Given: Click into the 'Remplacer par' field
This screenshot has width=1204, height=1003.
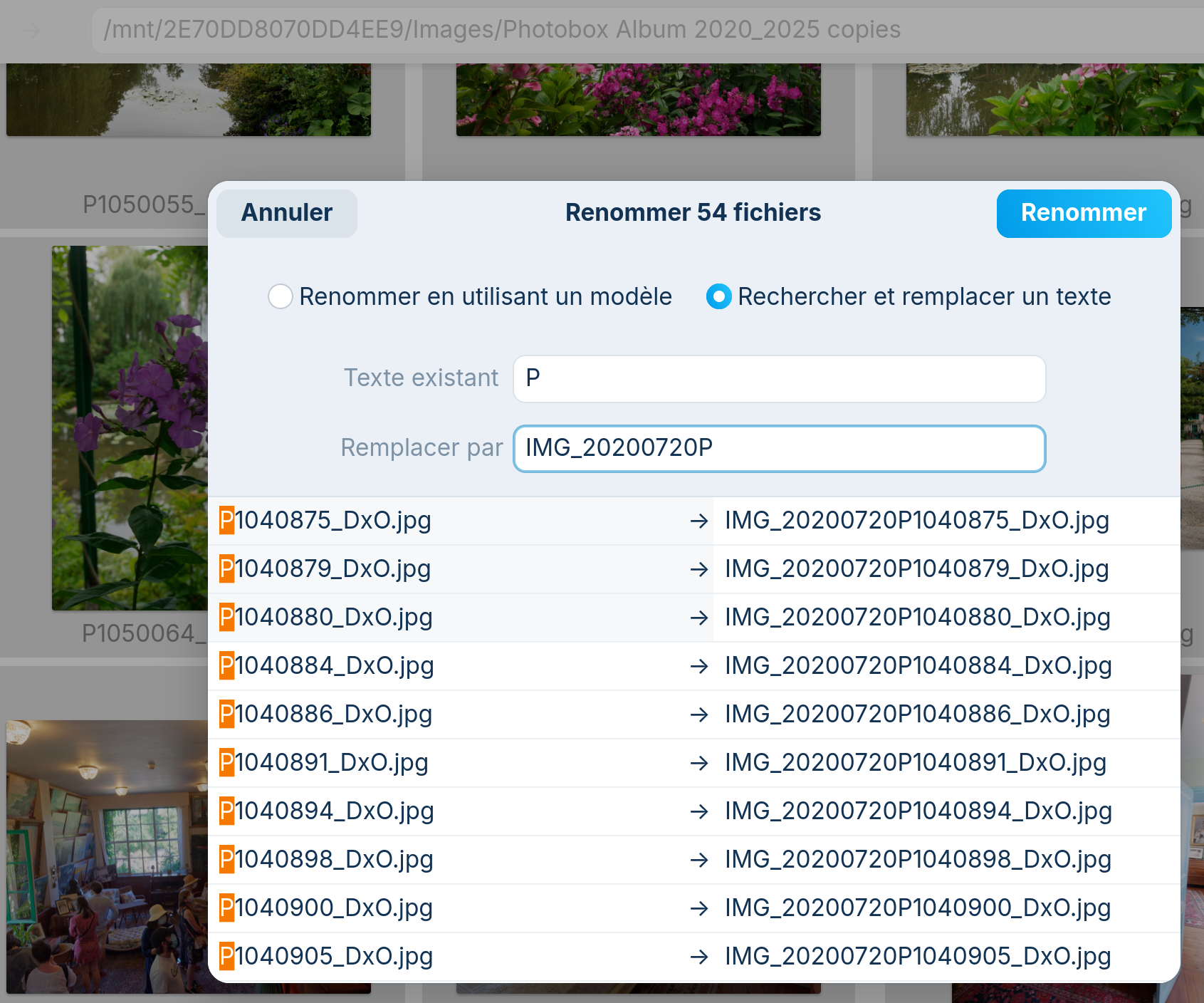Looking at the screenshot, I should click(779, 448).
